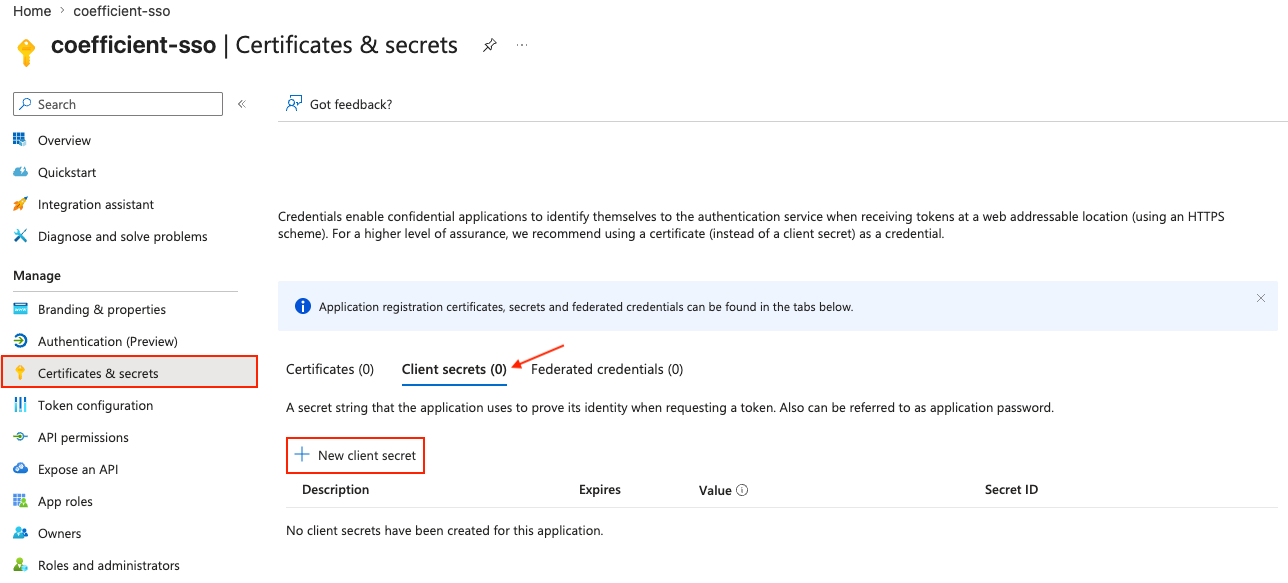Click coefficient-sso breadcrumb link
Viewport: 1288px width, 583px height.
(x=122, y=11)
